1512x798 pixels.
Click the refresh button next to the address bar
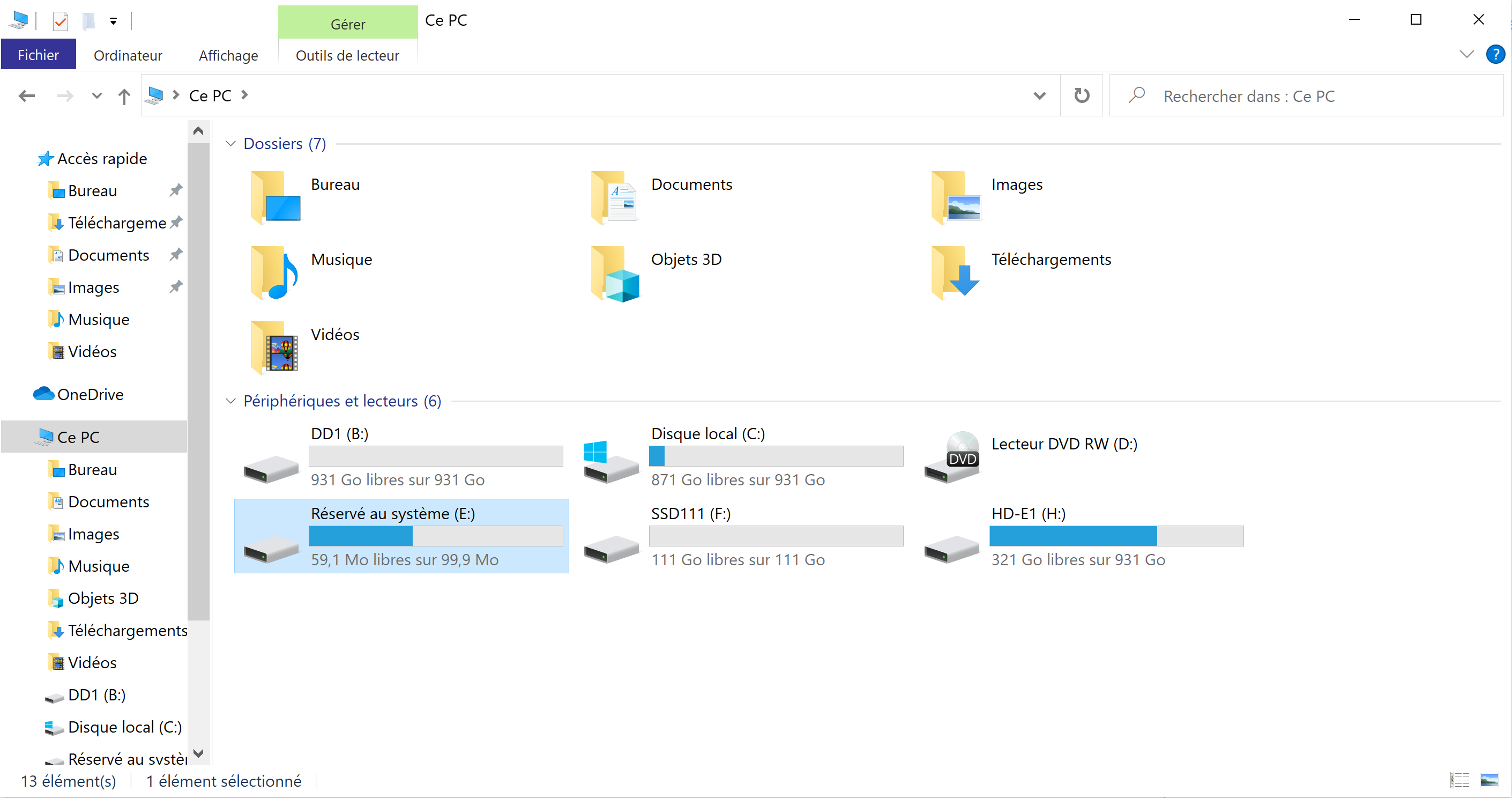pyautogui.click(x=1081, y=95)
